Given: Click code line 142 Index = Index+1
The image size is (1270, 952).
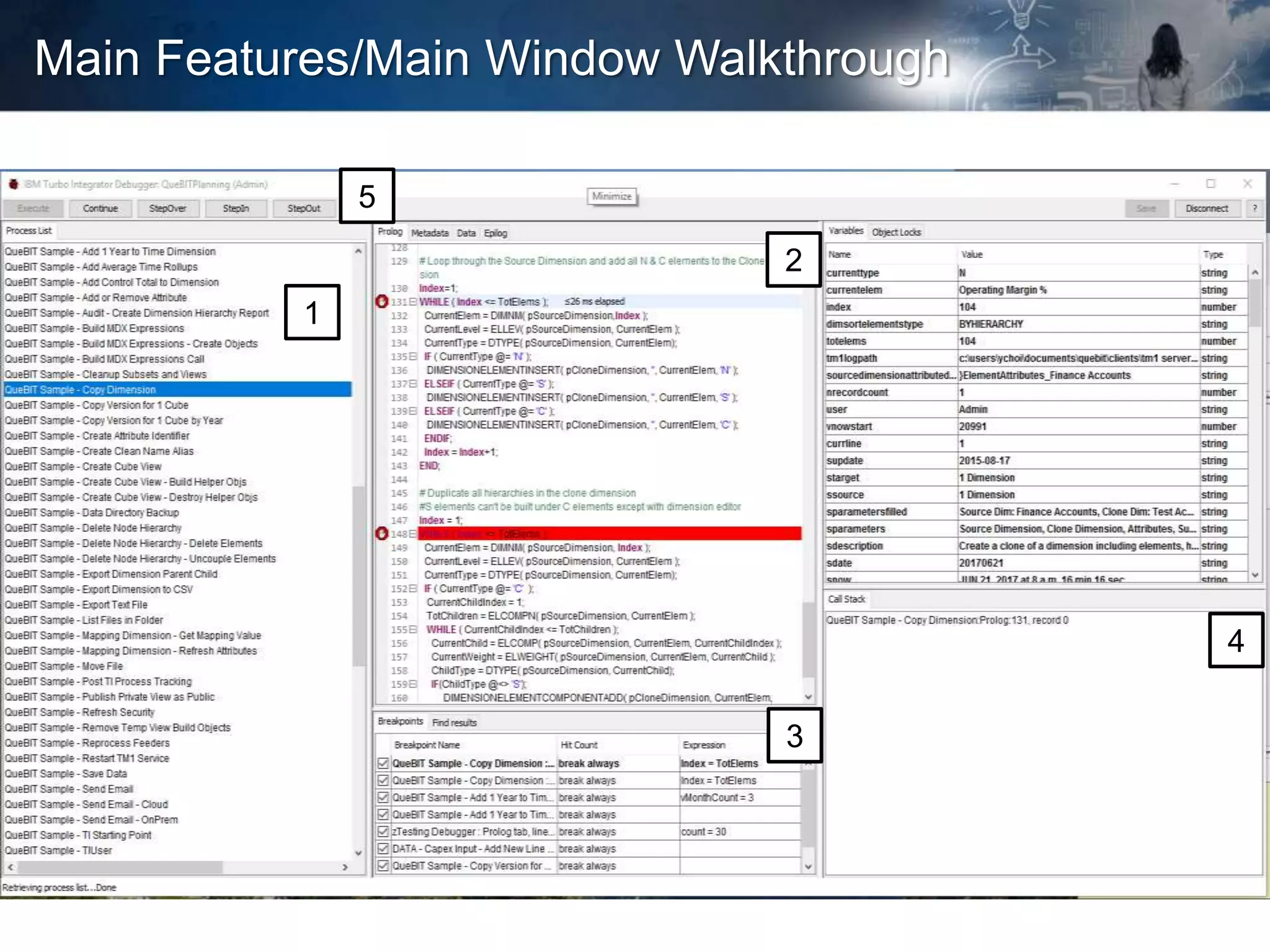Looking at the screenshot, I should 461,452.
